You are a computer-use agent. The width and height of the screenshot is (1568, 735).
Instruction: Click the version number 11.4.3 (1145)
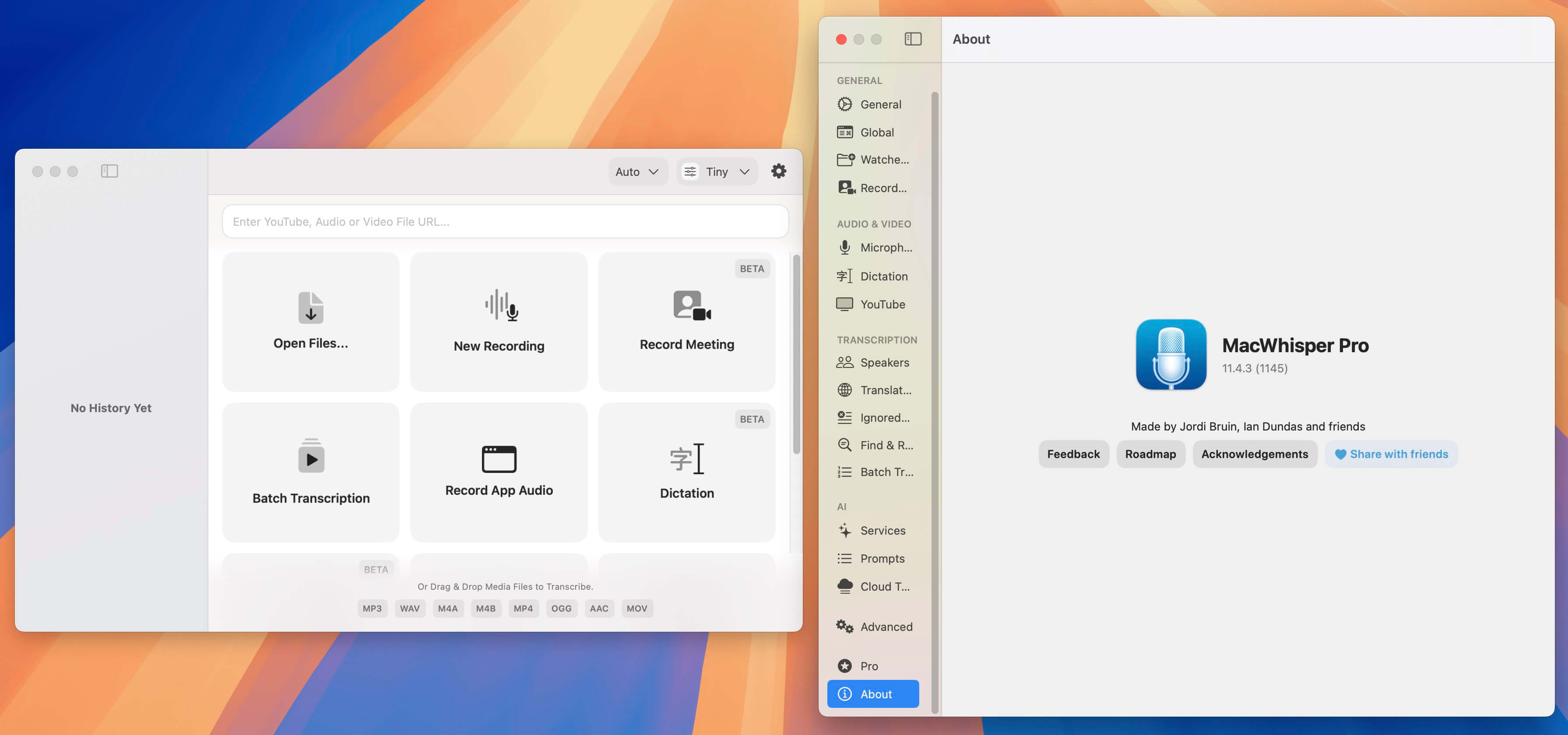(1255, 369)
